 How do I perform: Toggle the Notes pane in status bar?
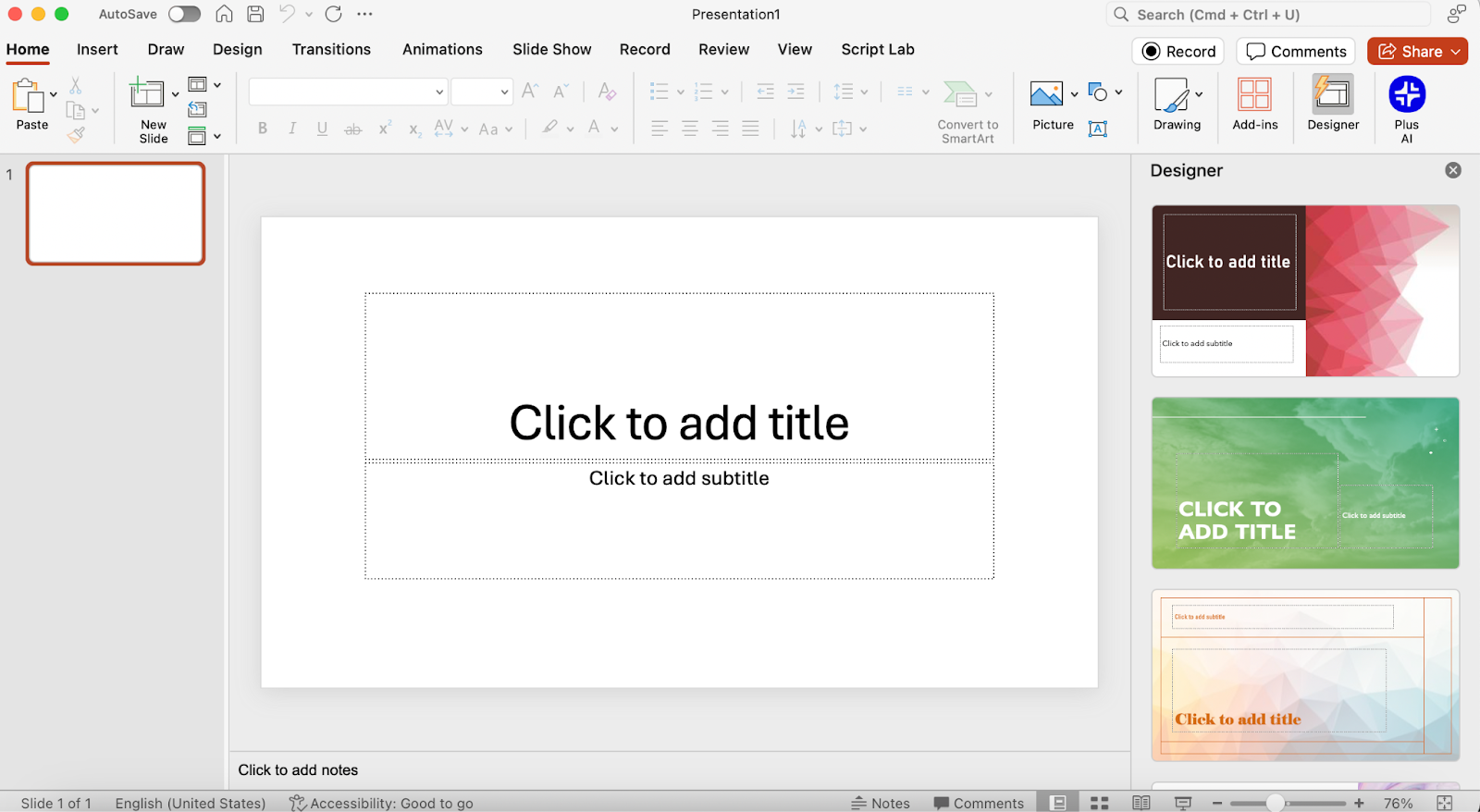(x=881, y=803)
